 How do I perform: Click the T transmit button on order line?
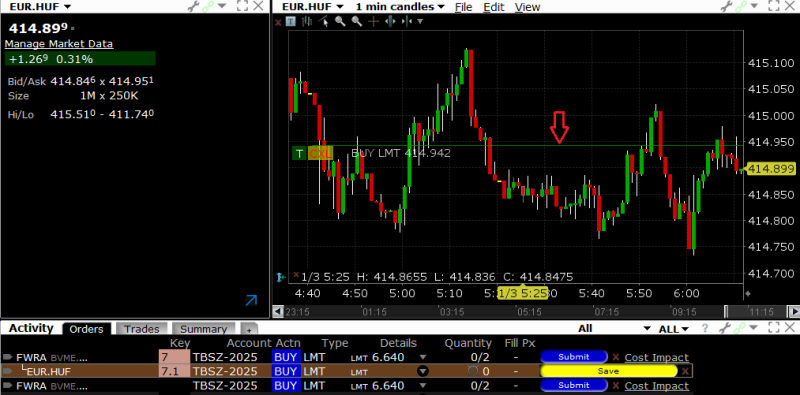[299, 153]
